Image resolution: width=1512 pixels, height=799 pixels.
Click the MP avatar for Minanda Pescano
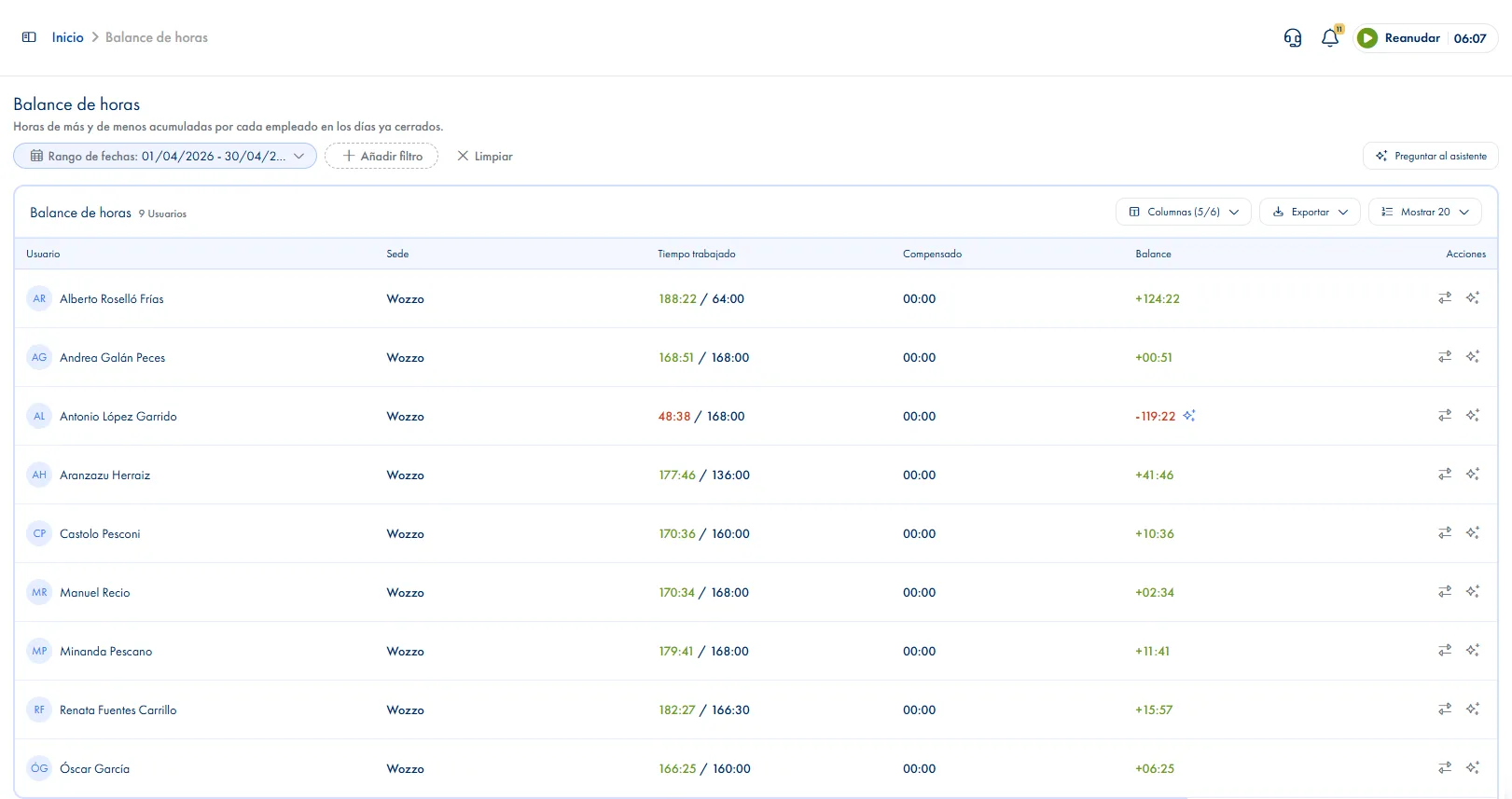pyautogui.click(x=39, y=652)
